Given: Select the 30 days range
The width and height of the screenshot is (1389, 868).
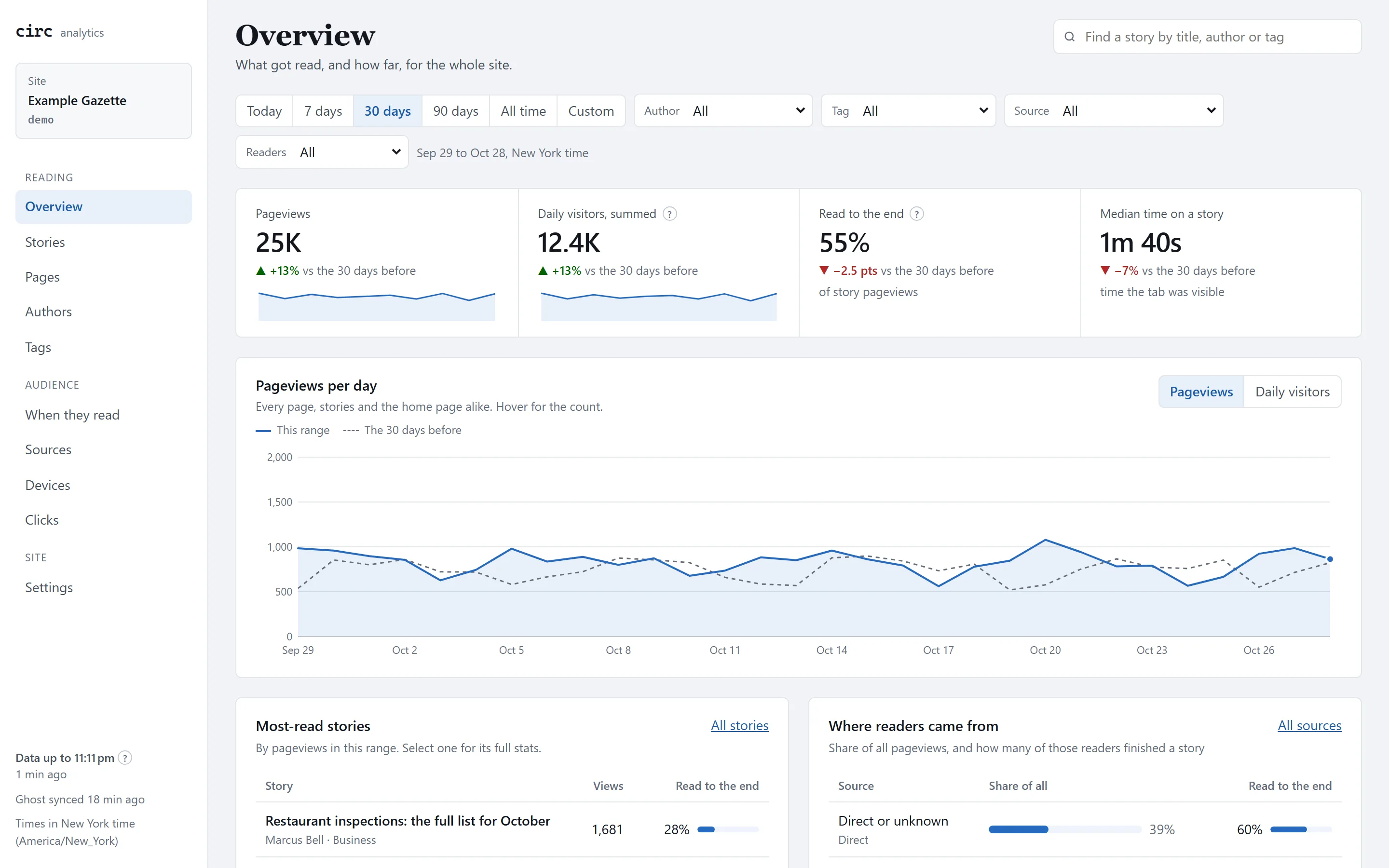Looking at the screenshot, I should coord(387,111).
